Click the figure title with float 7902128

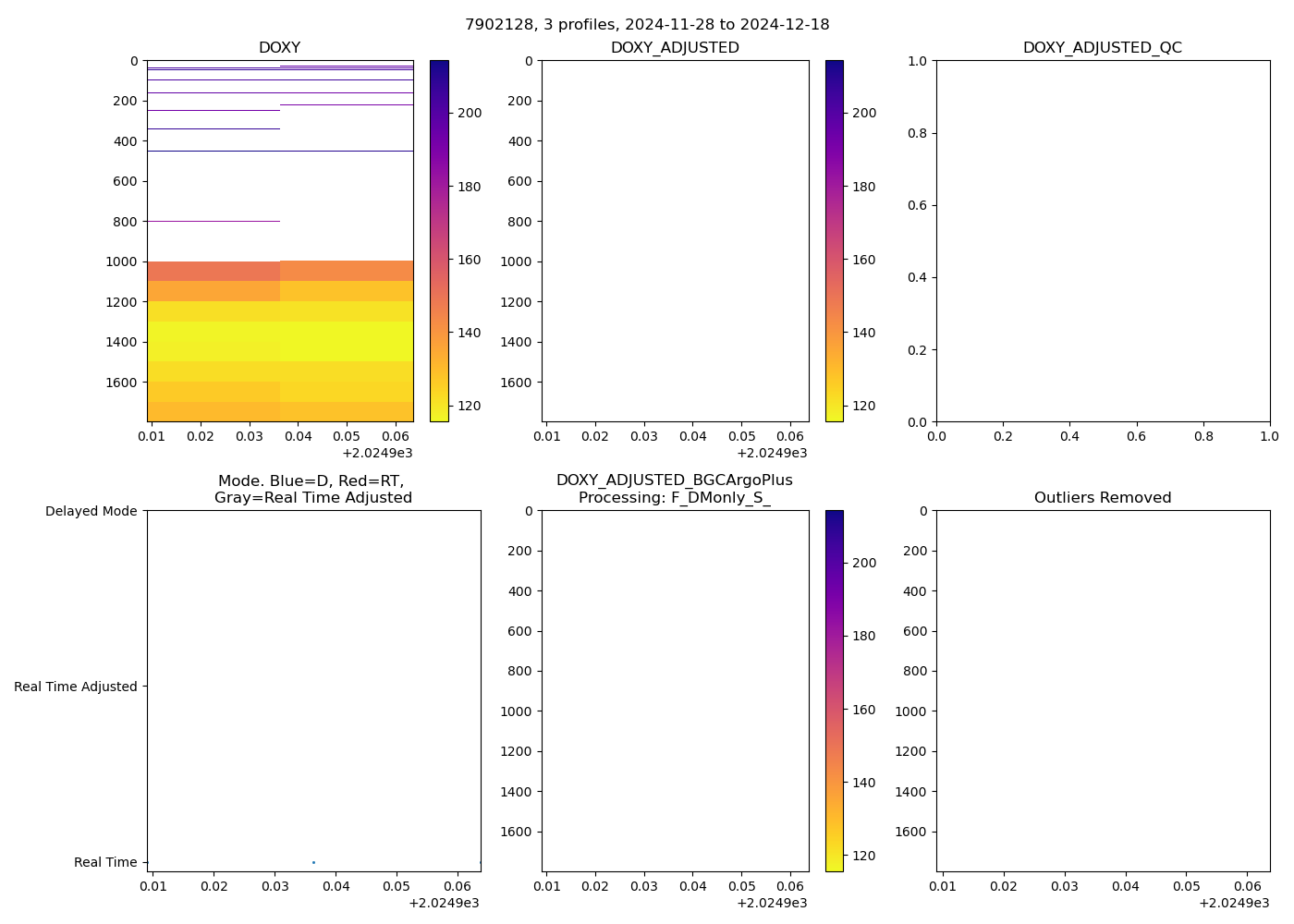click(x=647, y=25)
